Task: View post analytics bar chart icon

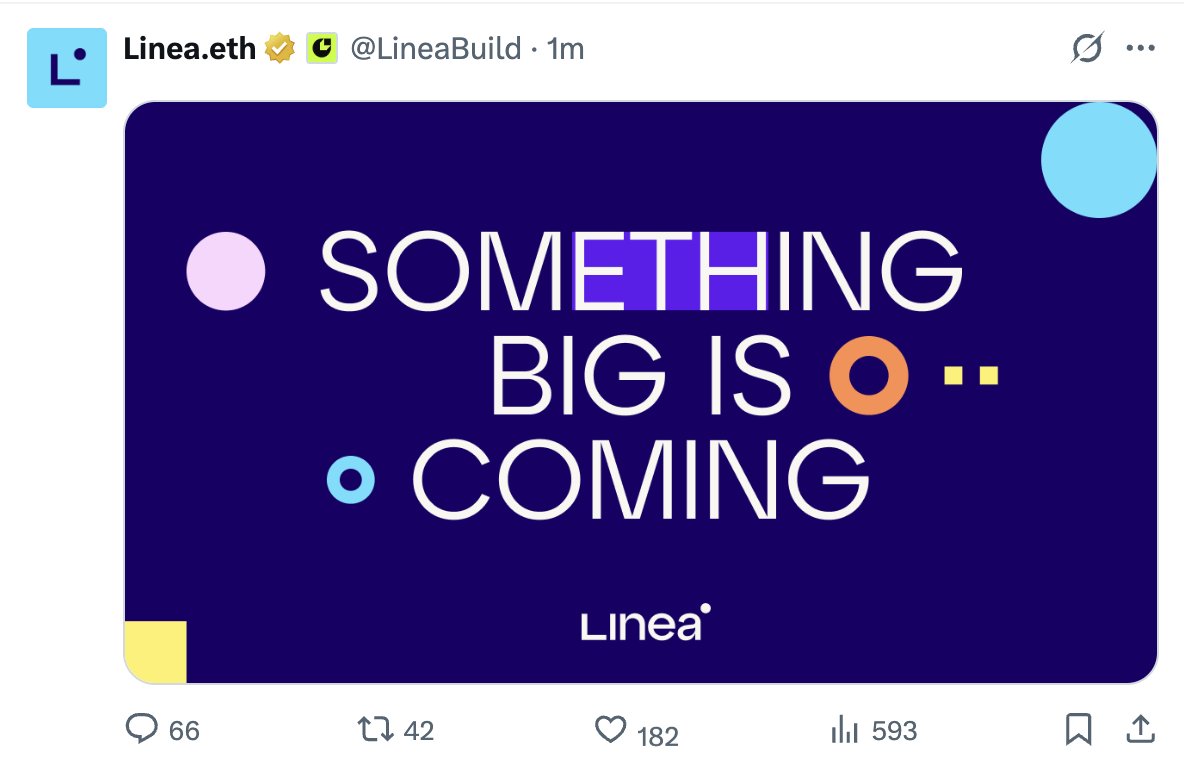Action: (844, 730)
